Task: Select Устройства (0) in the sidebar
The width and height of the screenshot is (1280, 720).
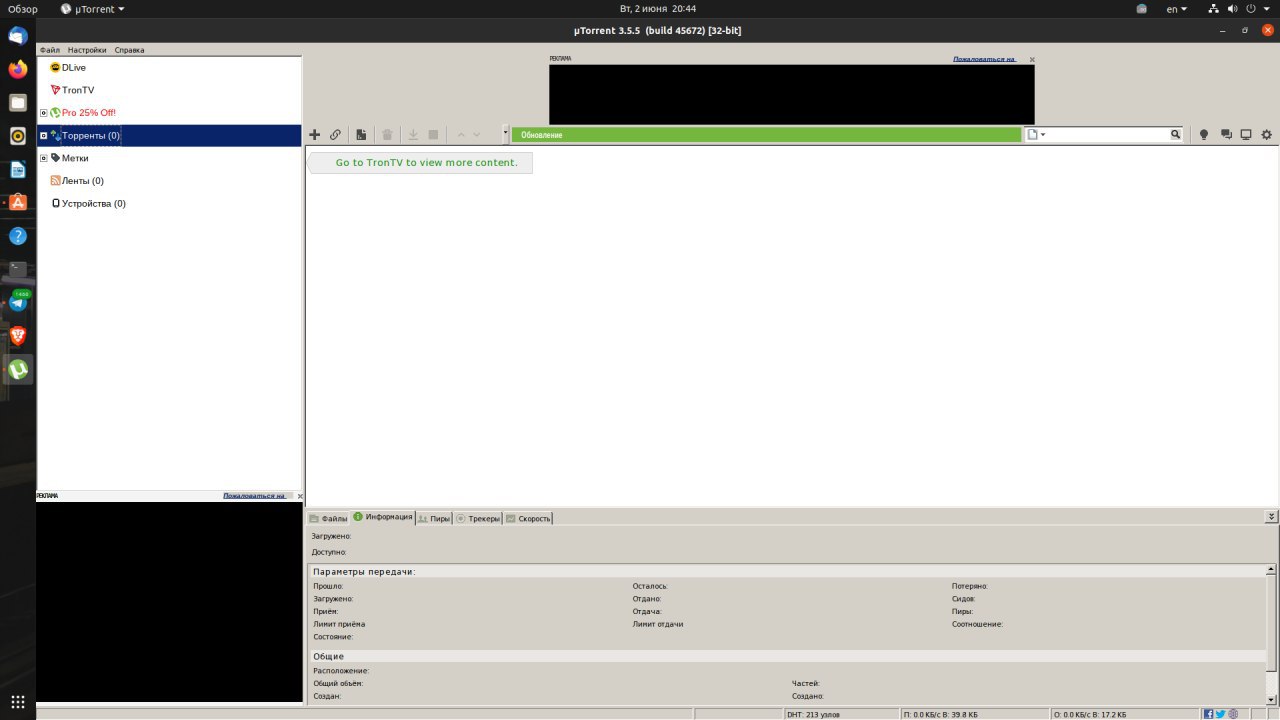Action: 94,204
